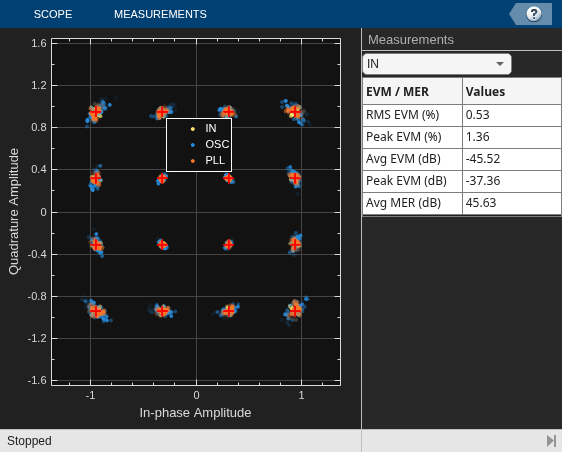Click the dropdown arrow in Measurements panel
The height and width of the screenshot is (452, 562).
coord(500,64)
